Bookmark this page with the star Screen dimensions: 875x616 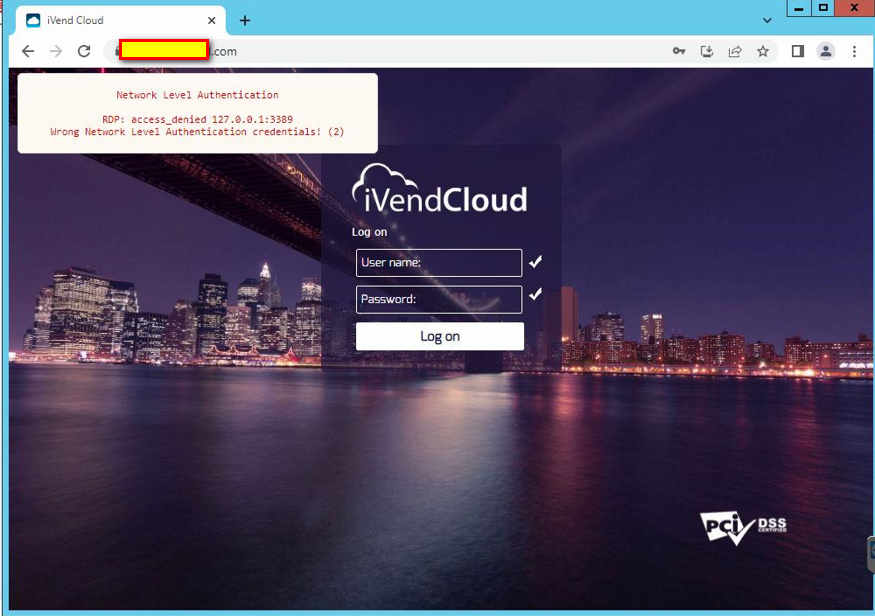[763, 51]
